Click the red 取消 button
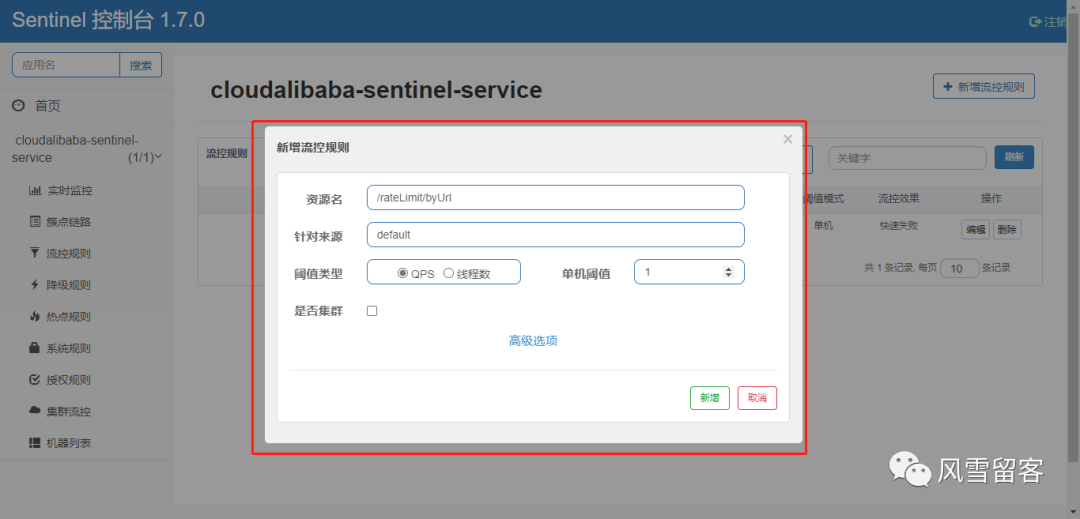The height and width of the screenshot is (519, 1080). point(757,398)
